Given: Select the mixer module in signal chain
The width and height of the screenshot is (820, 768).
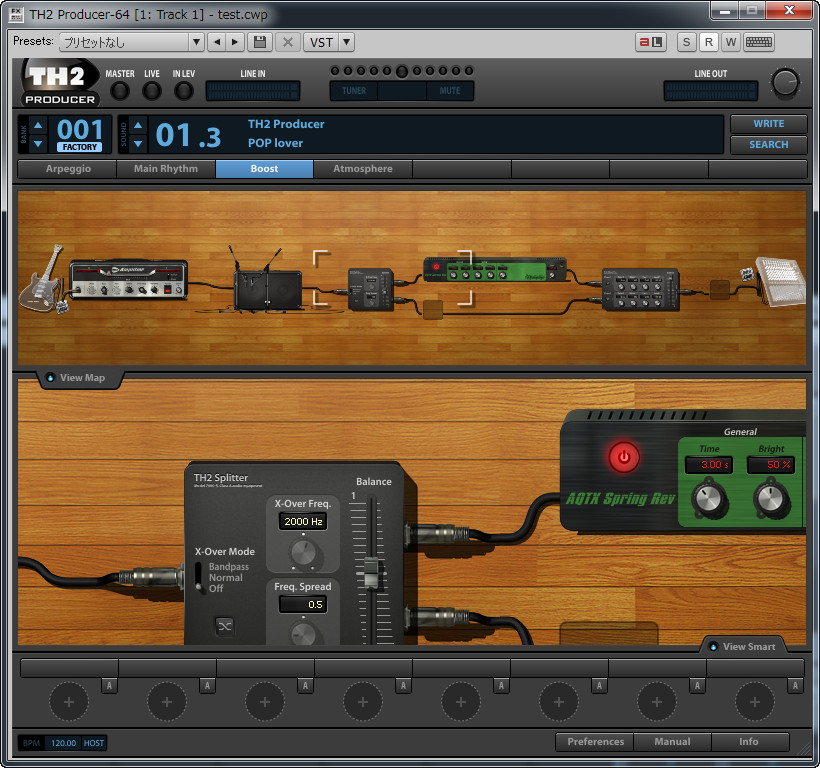Looking at the screenshot, I should click(x=641, y=289).
